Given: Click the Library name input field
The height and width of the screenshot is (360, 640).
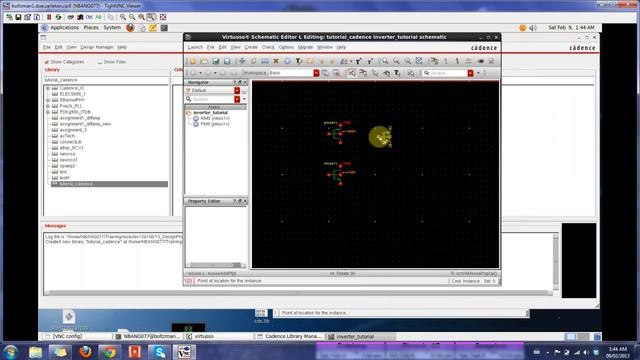Looking at the screenshot, I should pos(106,80).
